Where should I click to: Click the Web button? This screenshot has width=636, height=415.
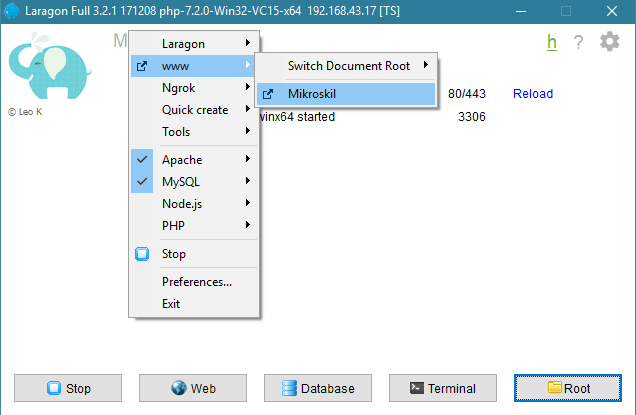click(193, 388)
